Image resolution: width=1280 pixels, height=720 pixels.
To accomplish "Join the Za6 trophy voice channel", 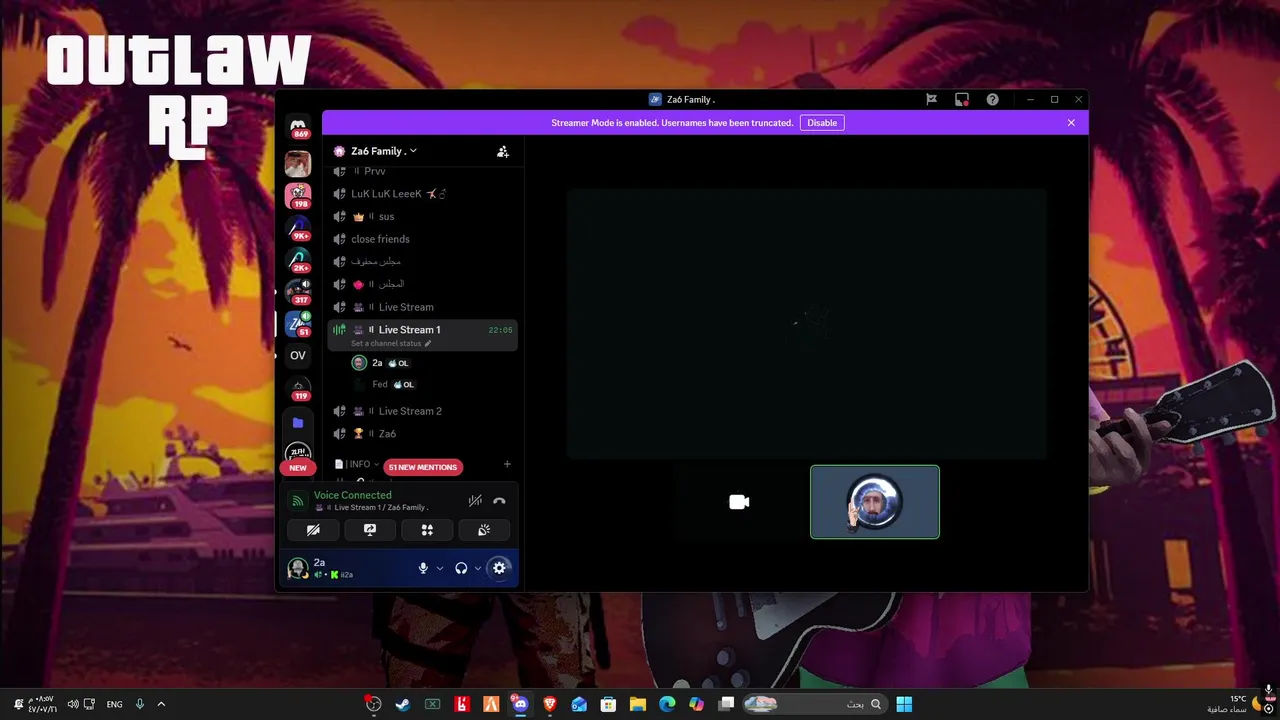I will tap(423, 434).
